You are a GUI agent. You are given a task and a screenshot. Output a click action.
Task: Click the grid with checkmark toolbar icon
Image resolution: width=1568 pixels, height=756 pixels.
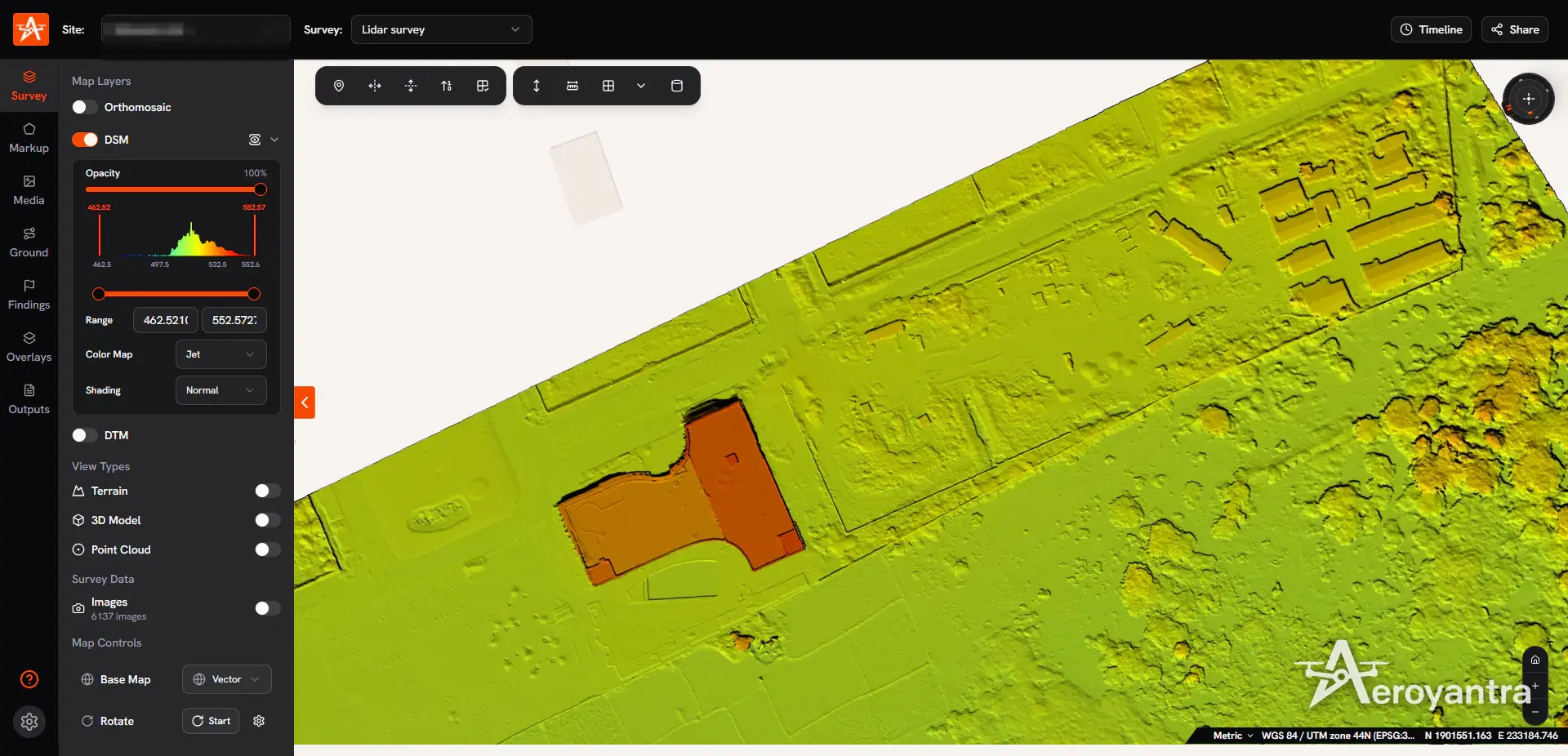click(483, 86)
